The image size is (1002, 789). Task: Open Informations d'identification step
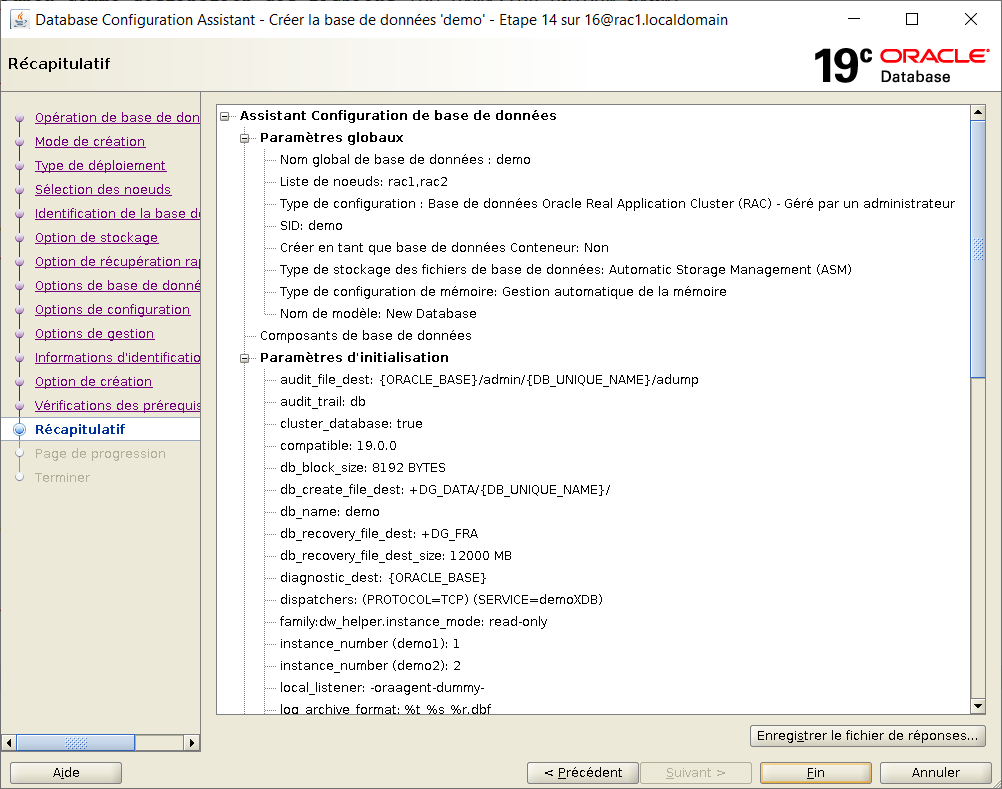(x=117, y=357)
